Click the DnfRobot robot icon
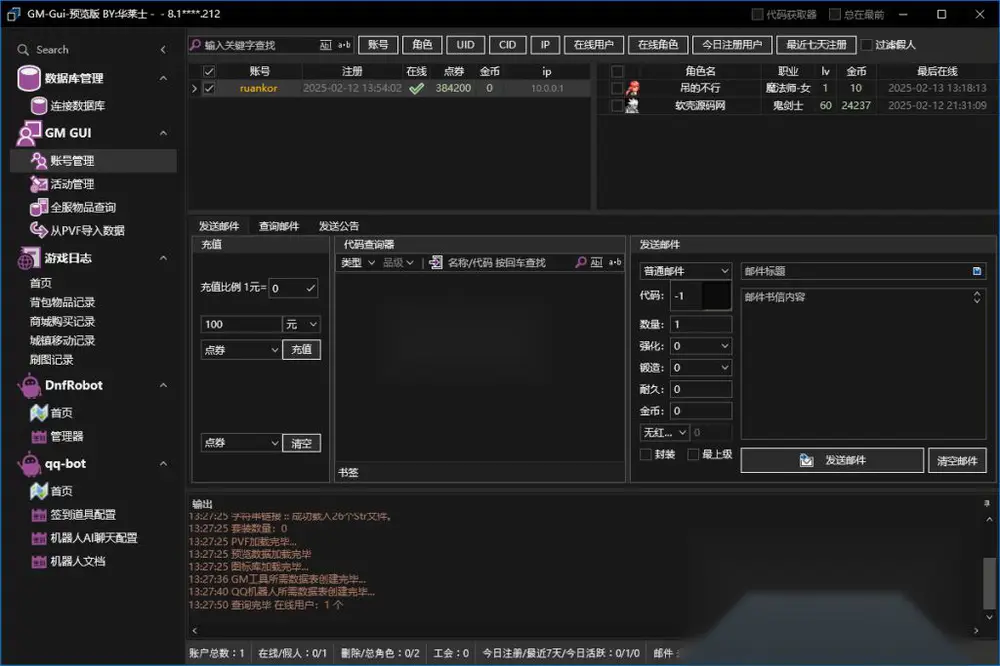 [x=29, y=385]
